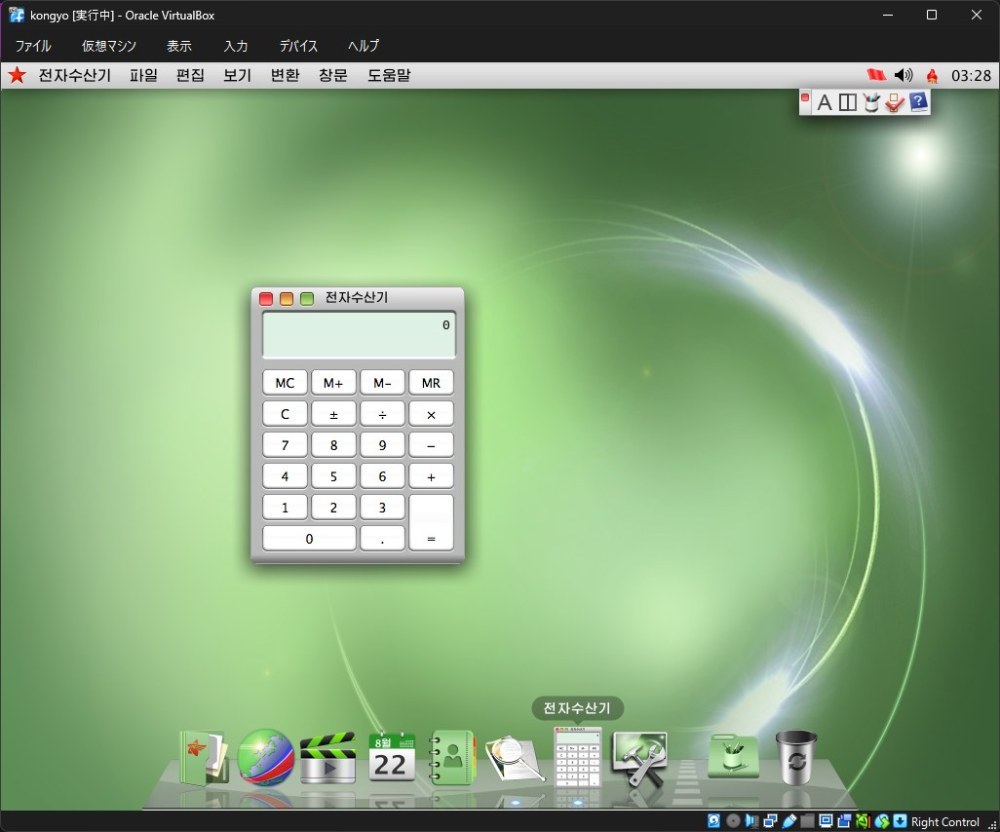Screen dimensions: 1000x832
Task: Open the clapperboard media player in dock
Action: (x=328, y=758)
